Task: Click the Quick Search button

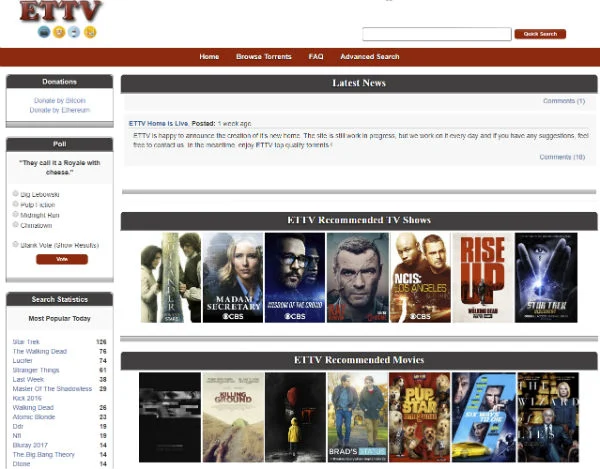Action: pyautogui.click(x=540, y=34)
